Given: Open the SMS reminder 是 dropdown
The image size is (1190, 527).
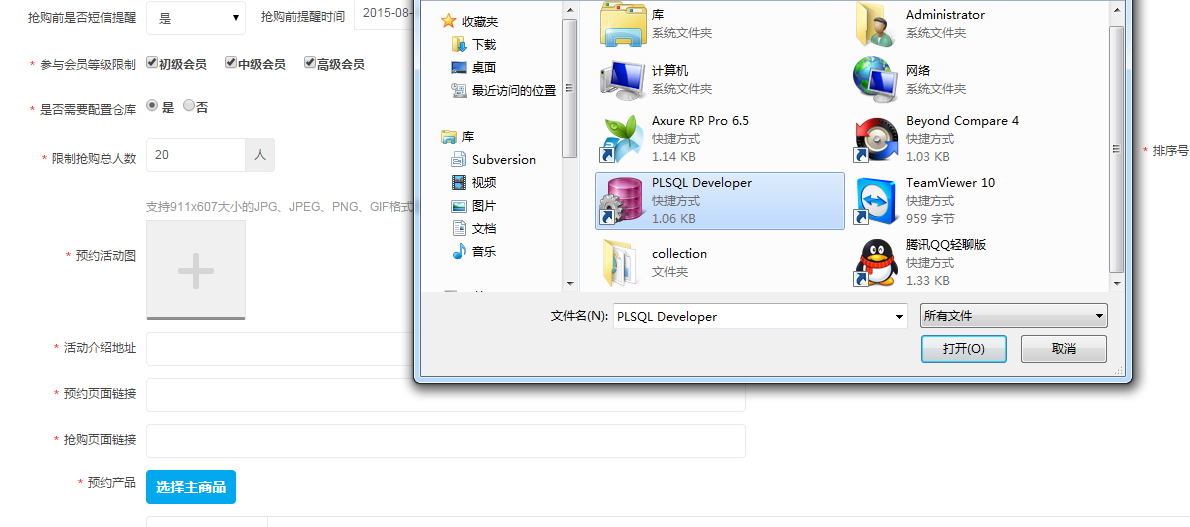Looking at the screenshot, I should [196, 17].
